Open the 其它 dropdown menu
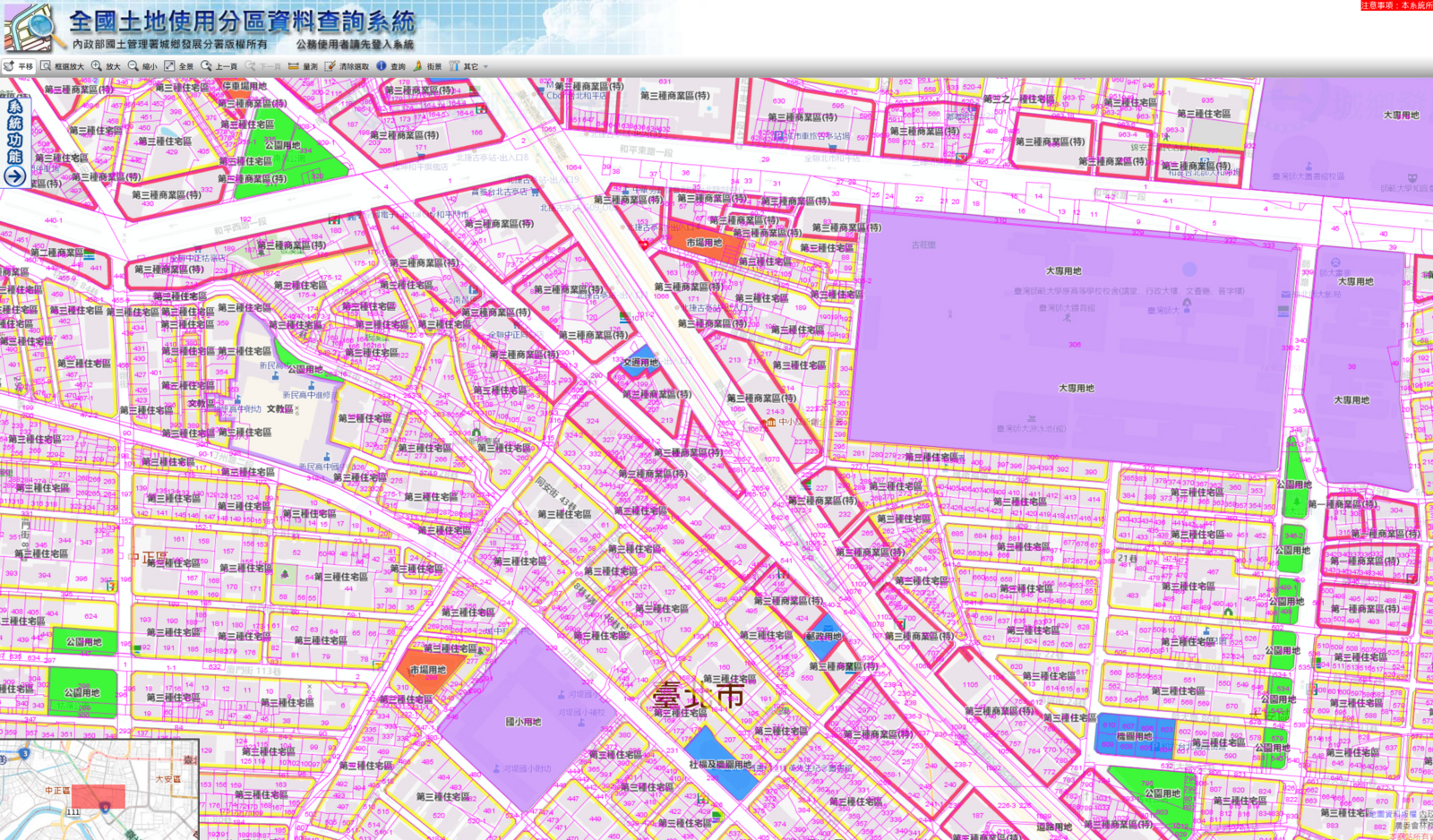1433x840 pixels. [x=468, y=66]
